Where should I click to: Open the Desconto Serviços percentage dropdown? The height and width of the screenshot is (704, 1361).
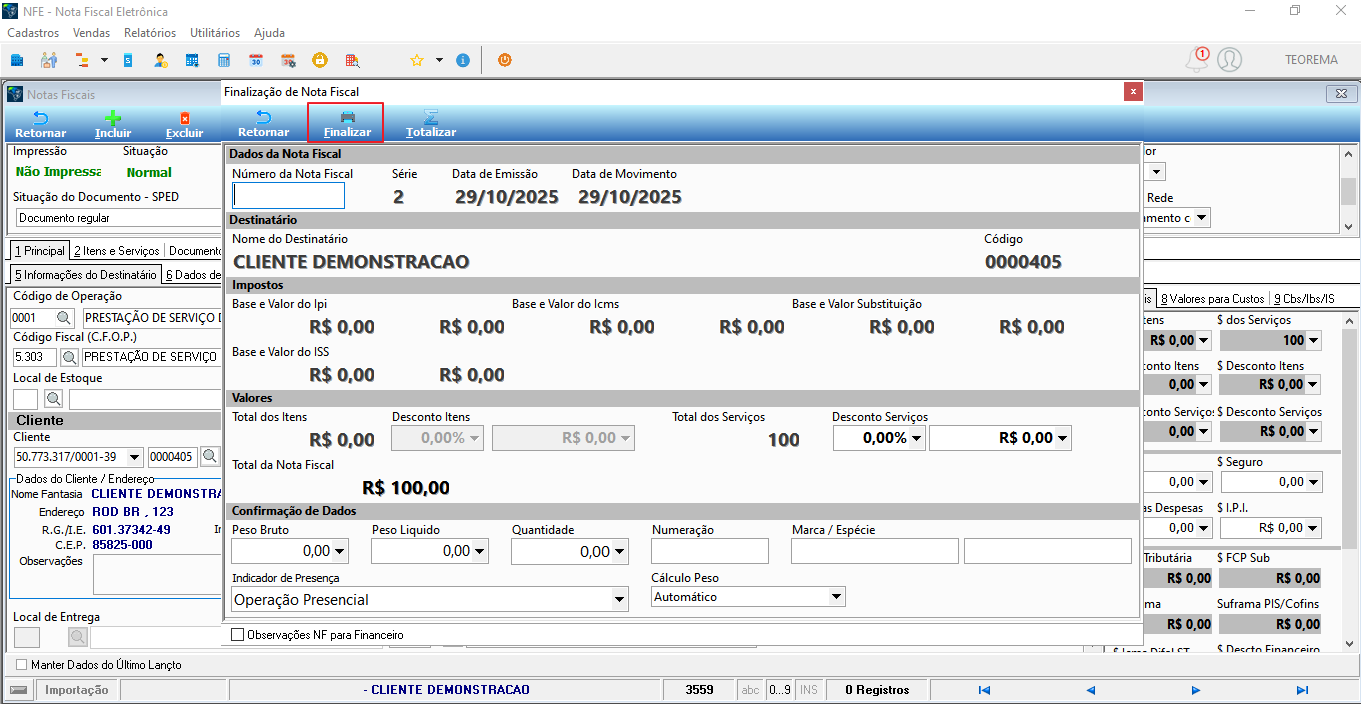point(916,438)
